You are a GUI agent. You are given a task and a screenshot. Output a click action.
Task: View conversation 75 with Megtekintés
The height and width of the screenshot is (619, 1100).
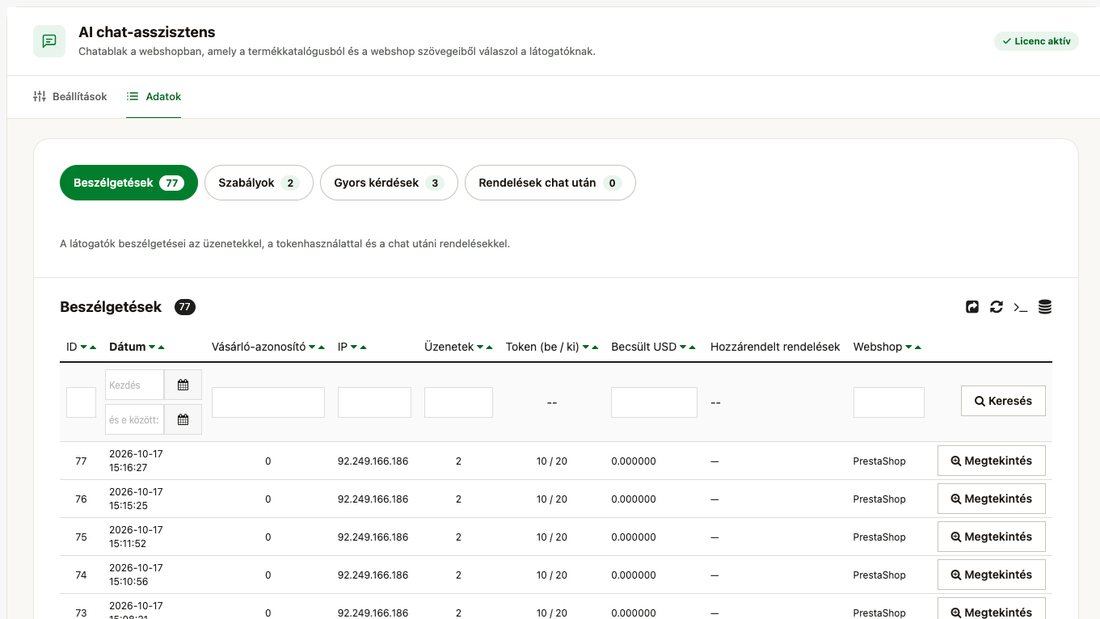pos(991,537)
